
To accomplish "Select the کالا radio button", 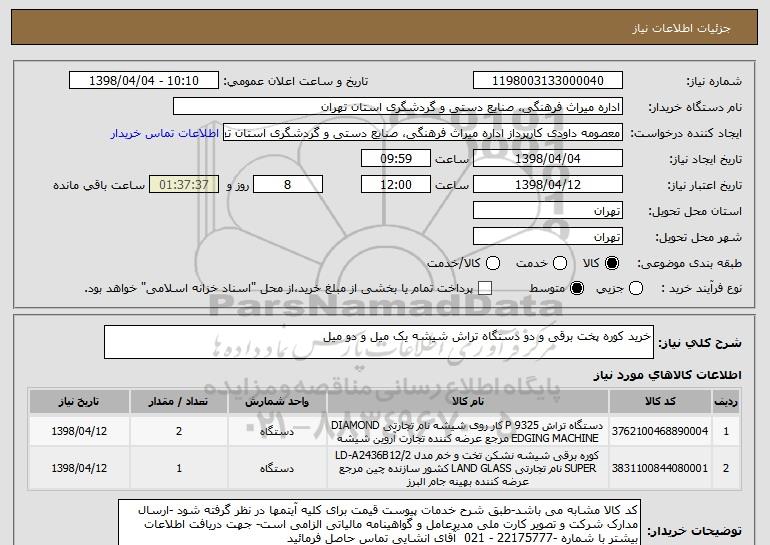I will click(x=612, y=263).
